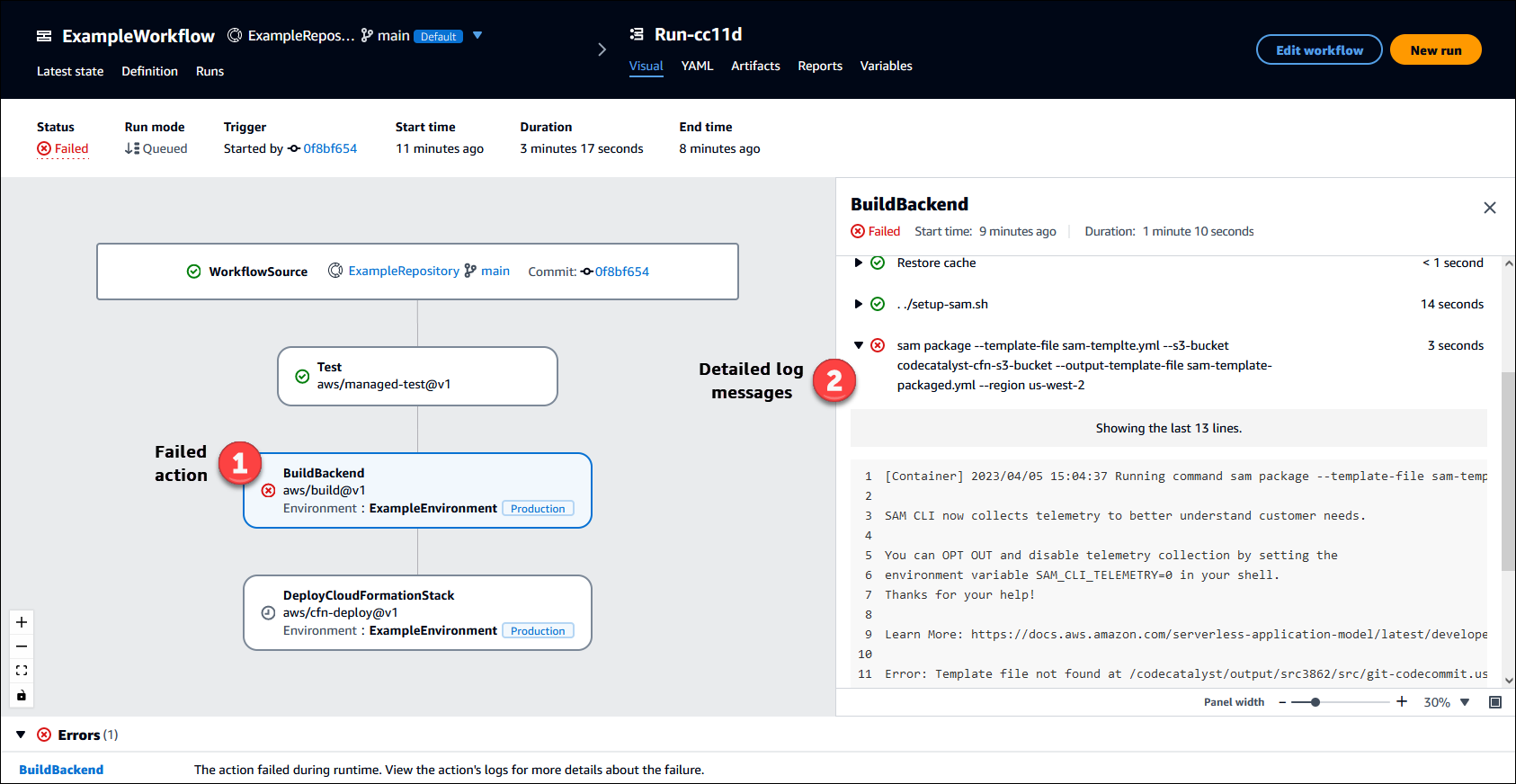
Task: Click the panel layout icon beside 30%
Action: tap(1495, 702)
